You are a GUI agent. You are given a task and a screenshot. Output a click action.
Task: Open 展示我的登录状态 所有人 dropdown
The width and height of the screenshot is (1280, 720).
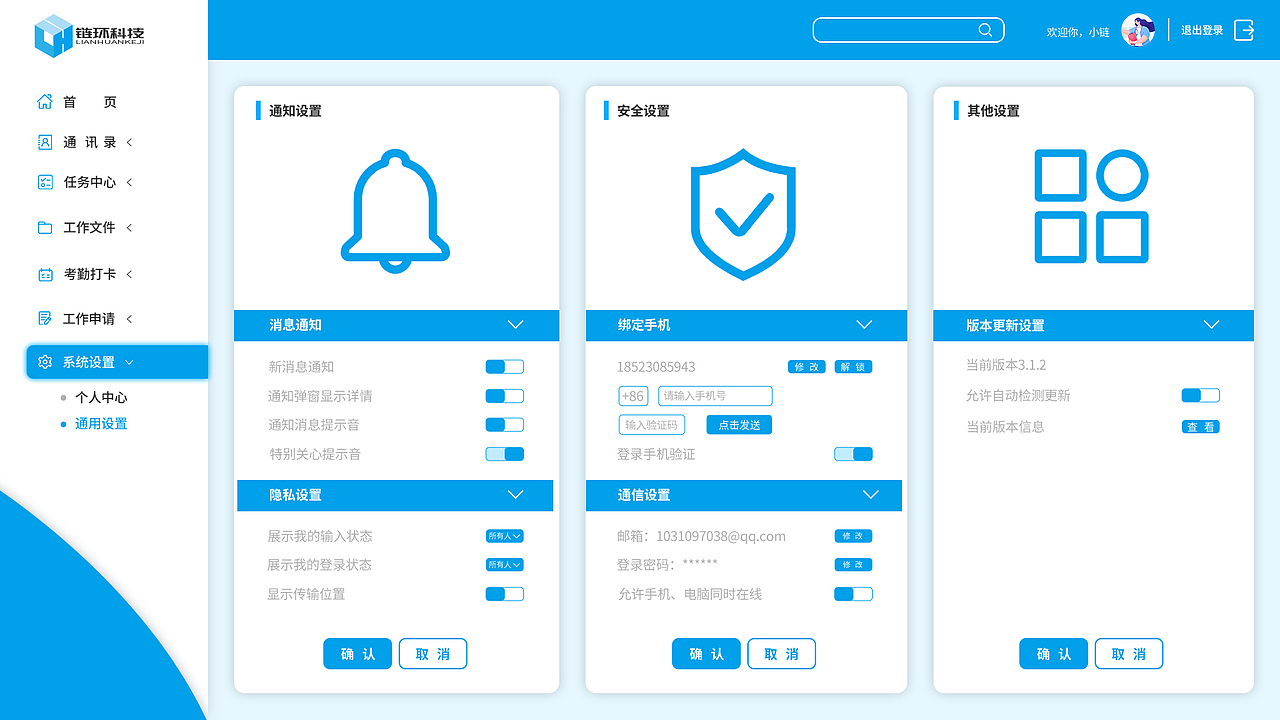(x=505, y=565)
